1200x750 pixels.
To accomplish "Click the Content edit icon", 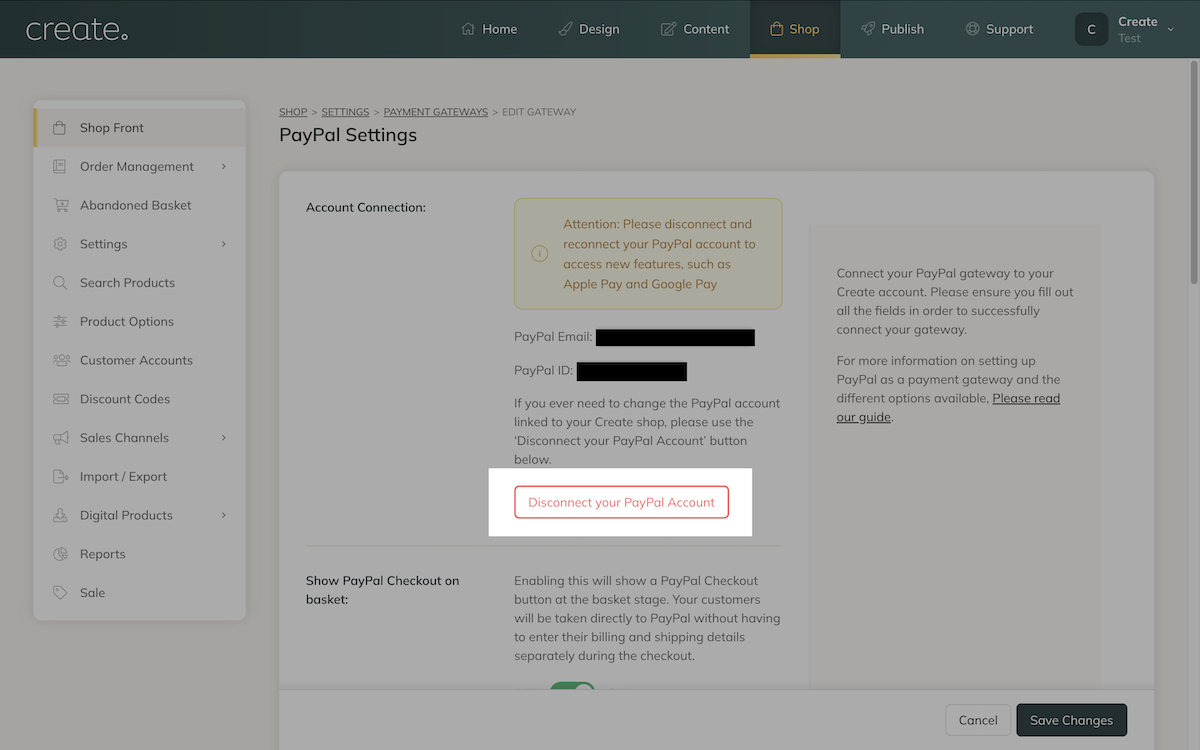I will (668, 29).
